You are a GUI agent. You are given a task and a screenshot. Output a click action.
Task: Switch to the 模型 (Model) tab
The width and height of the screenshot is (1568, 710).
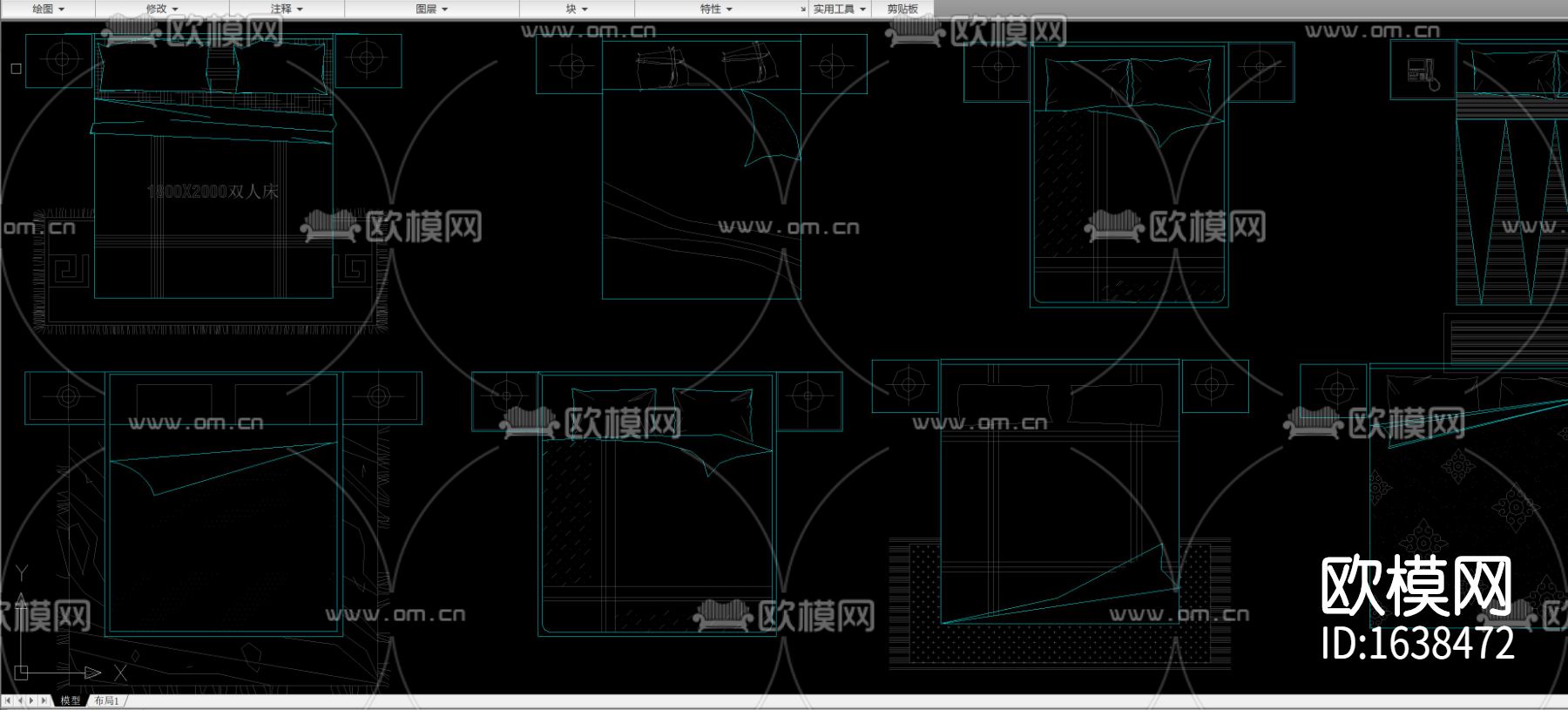click(x=71, y=700)
